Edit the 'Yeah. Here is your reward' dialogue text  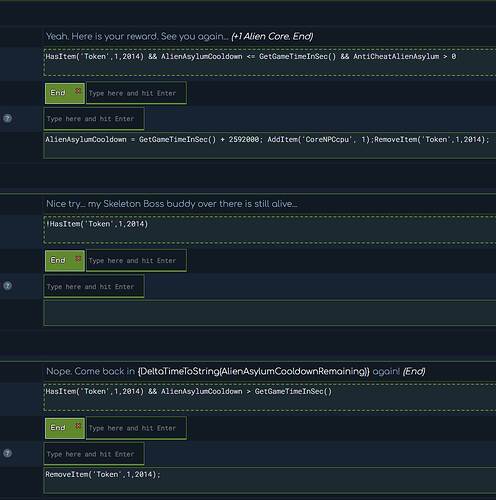tap(179, 36)
